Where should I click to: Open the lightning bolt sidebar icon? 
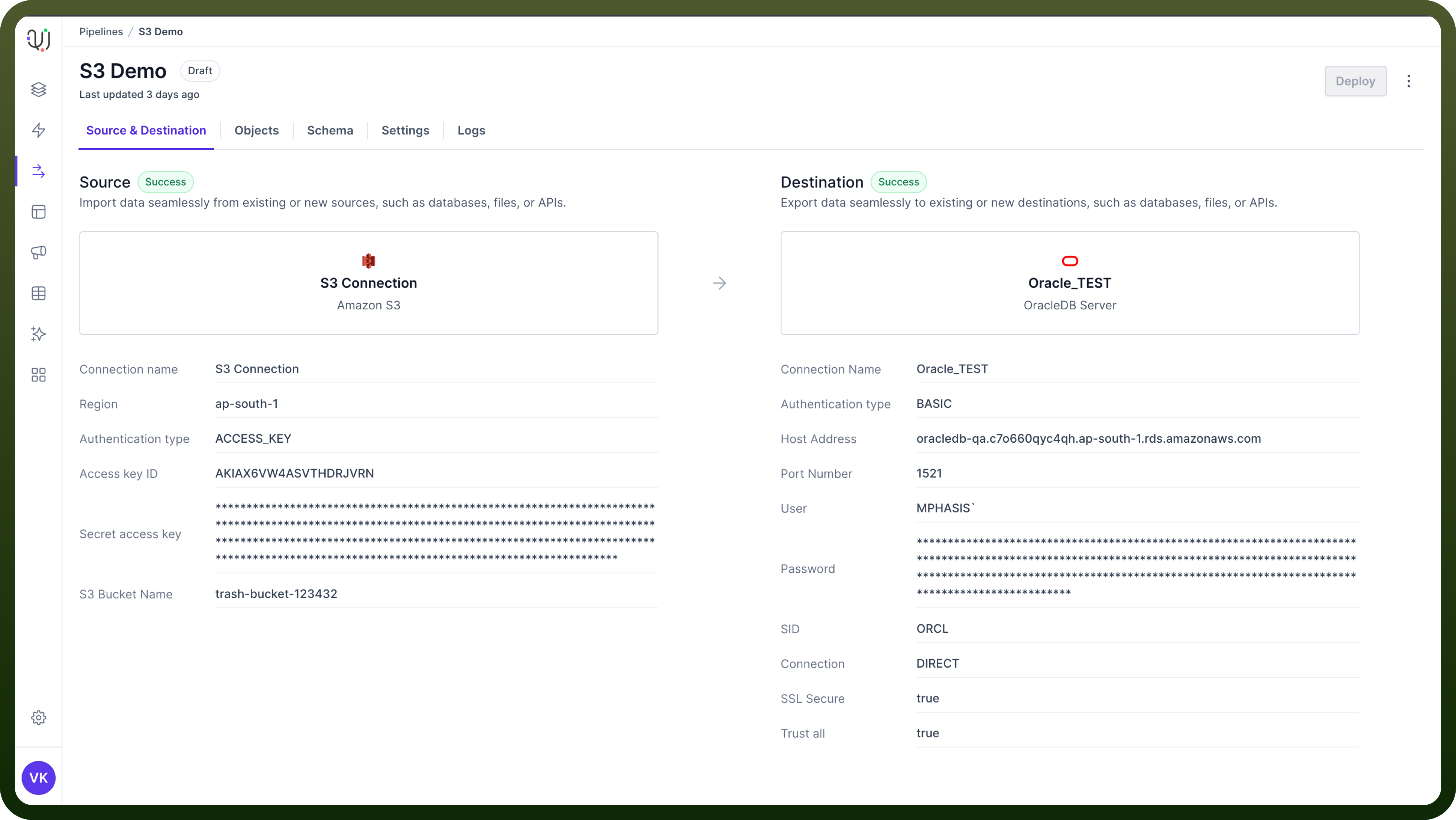click(x=38, y=130)
